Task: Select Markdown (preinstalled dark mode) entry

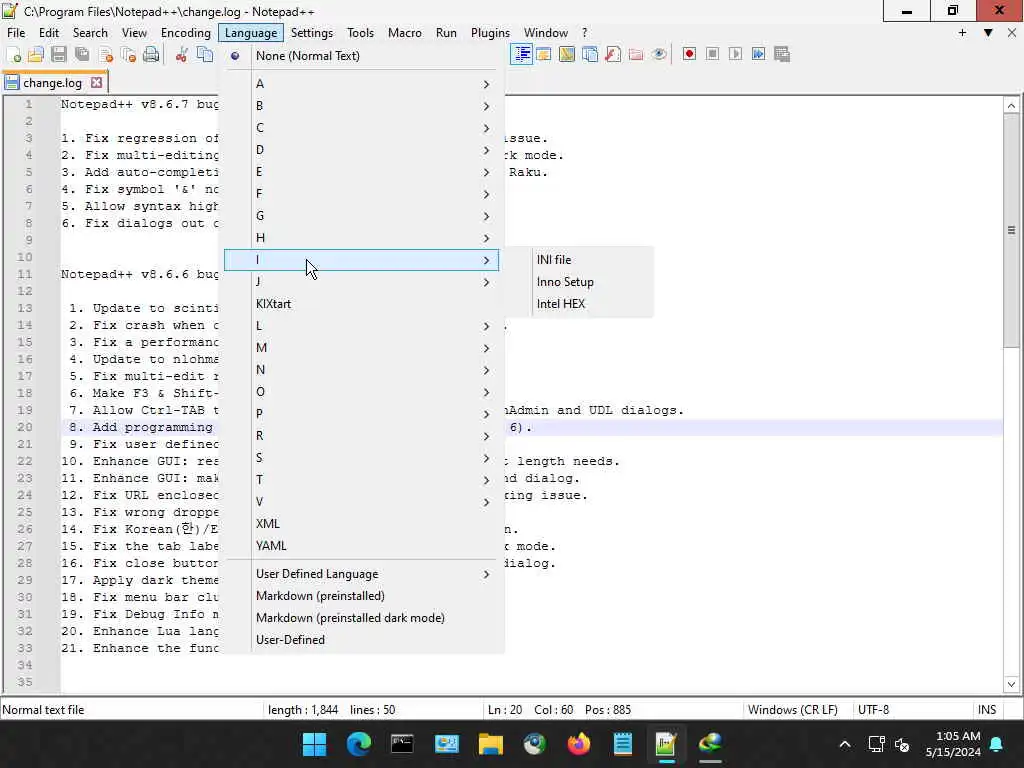Action: [x=361, y=618]
